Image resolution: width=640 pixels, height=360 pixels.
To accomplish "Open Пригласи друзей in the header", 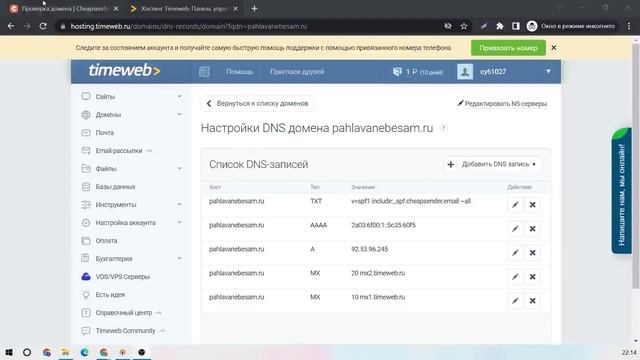I will tap(297, 72).
